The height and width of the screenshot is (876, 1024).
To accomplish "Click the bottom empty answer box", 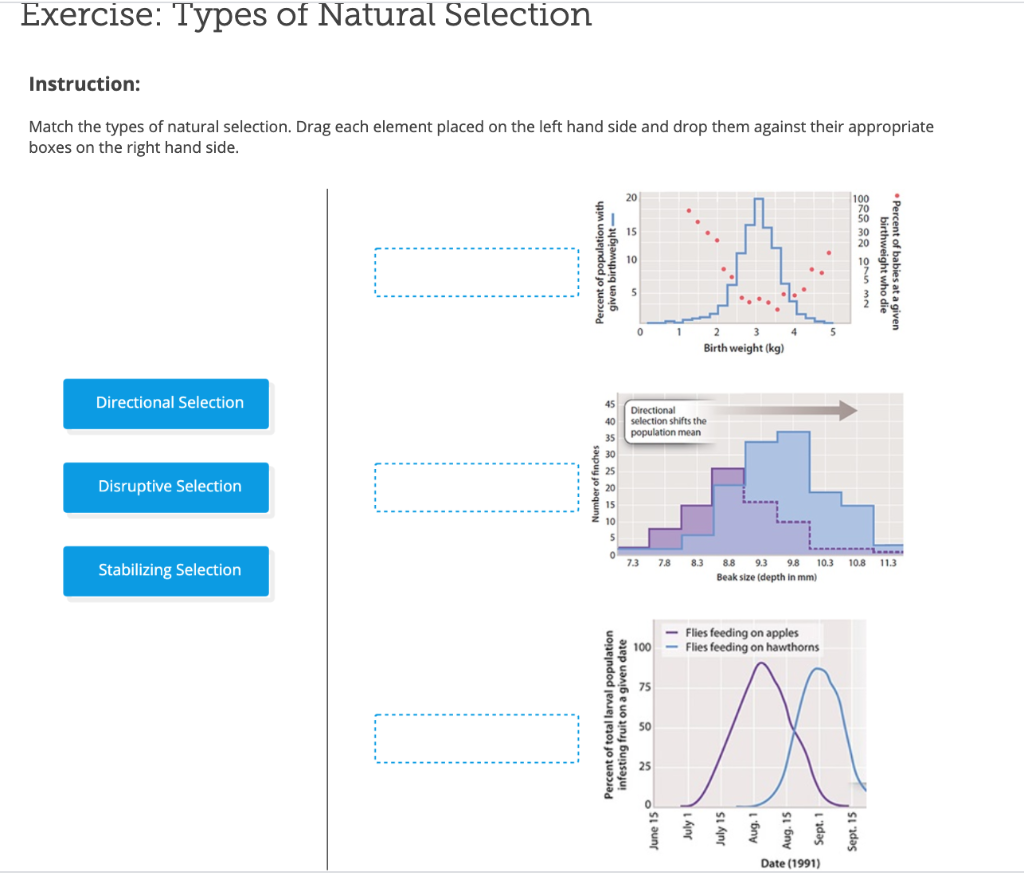I will [476, 739].
